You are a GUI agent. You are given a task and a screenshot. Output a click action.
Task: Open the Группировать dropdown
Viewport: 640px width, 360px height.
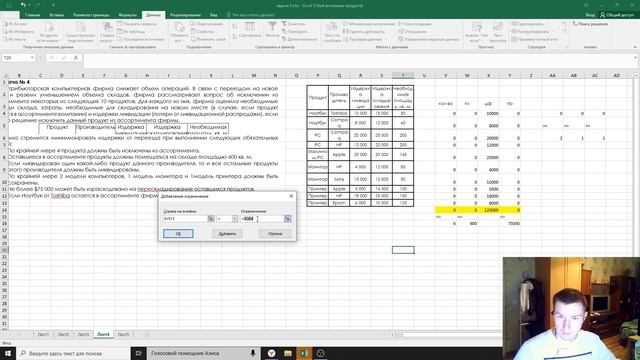point(530,24)
